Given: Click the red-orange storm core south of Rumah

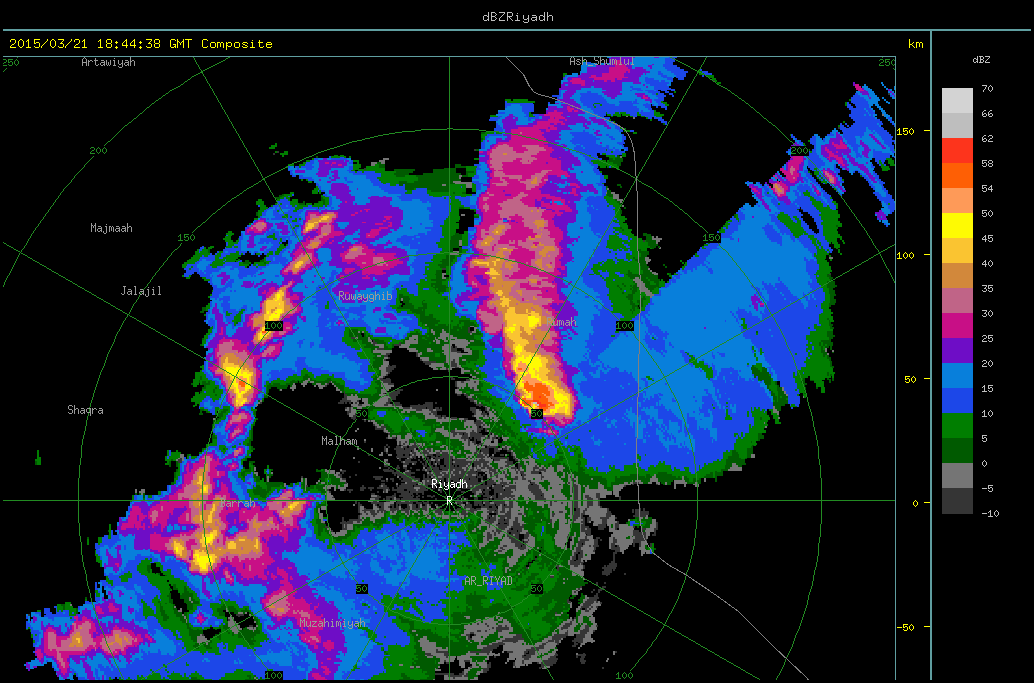Looking at the screenshot, I should (x=541, y=394).
